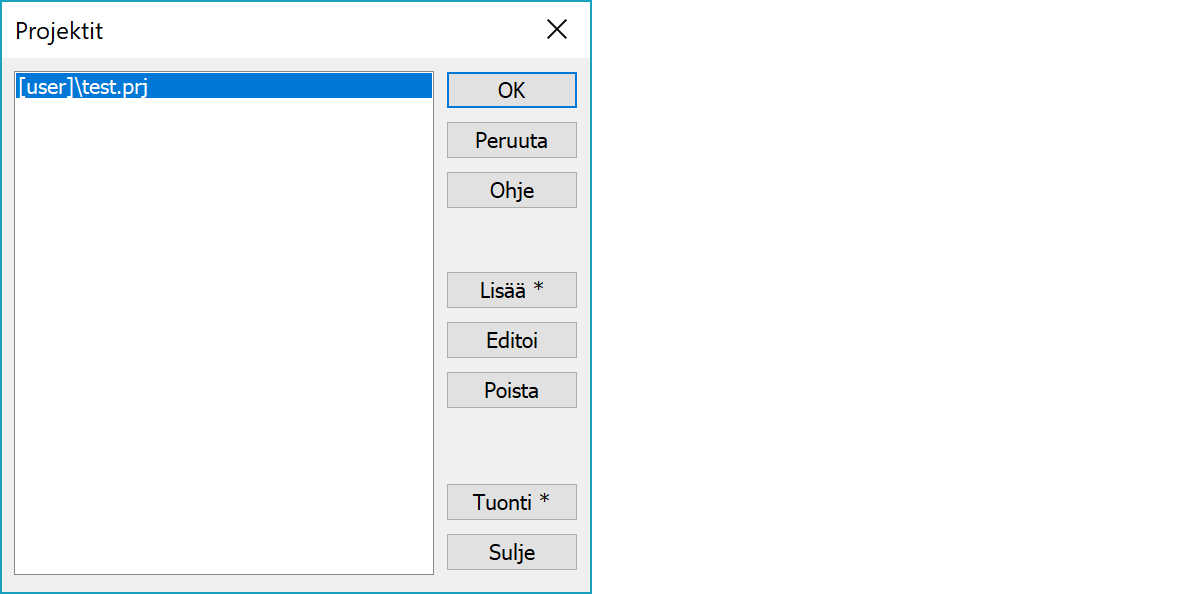Dismiss the window using Sulje
The width and height of the screenshot is (1200, 594).
(511, 552)
